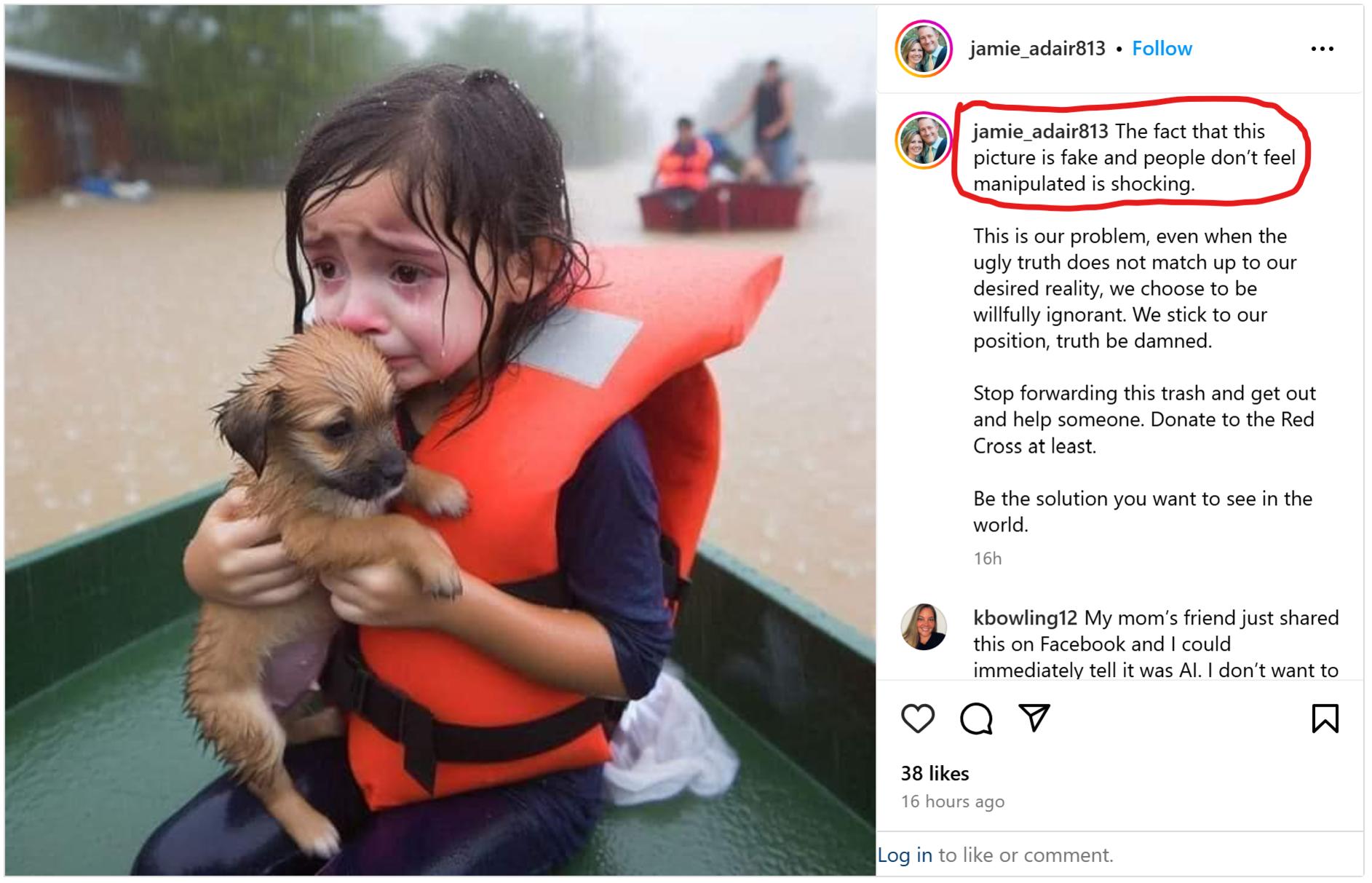Image resolution: width=1372 pixels, height=883 pixels.
Task: Click jamie_adair813 username in the caption
Action: point(1040,132)
